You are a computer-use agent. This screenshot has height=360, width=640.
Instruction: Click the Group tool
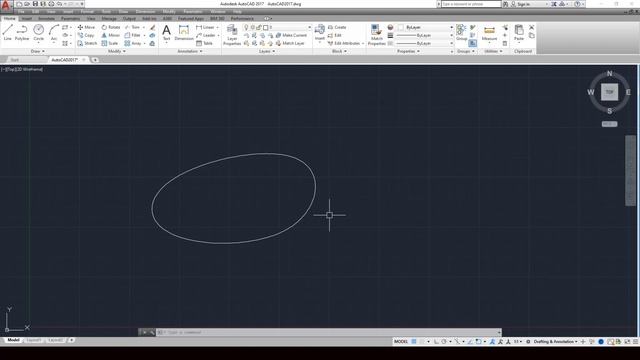tap(461, 32)
